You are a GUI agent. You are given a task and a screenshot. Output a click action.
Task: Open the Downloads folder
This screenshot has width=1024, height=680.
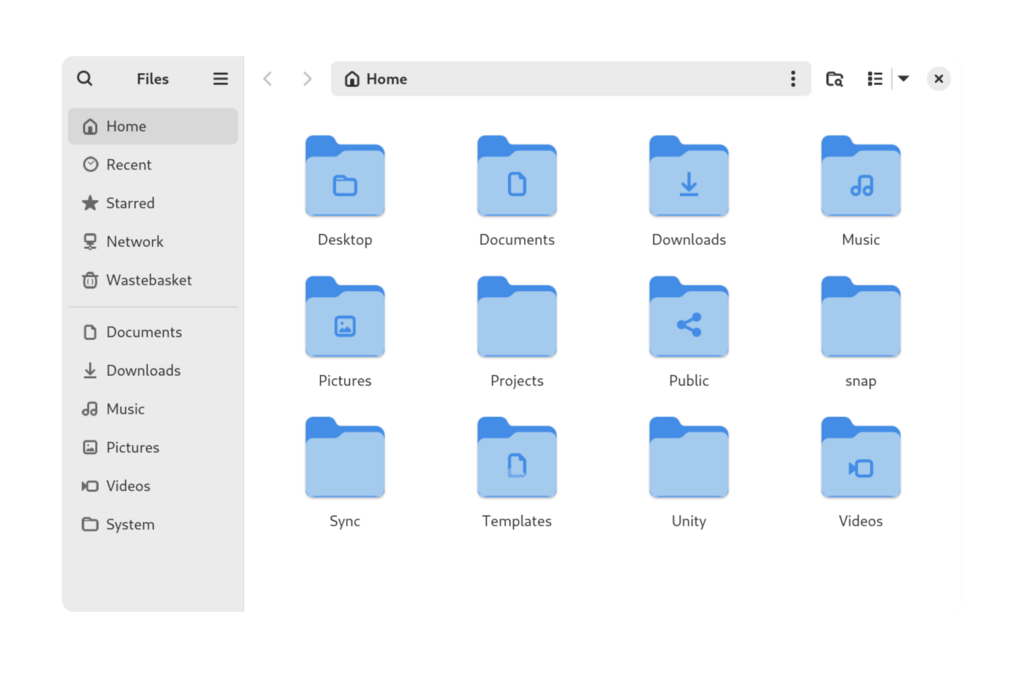(689, 177)
